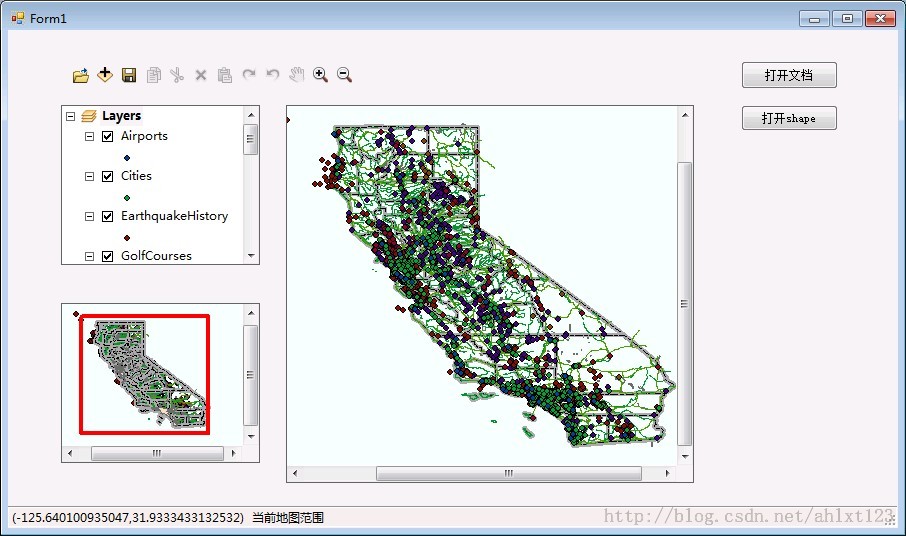Click the Form1 window icon
This screenshot has width=906, height=536.
point(18,18)
